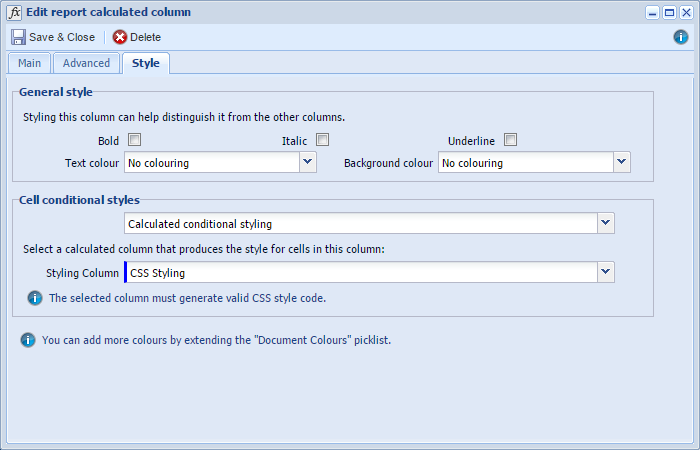
Task: Click Save & Close button
Action: 53,37
